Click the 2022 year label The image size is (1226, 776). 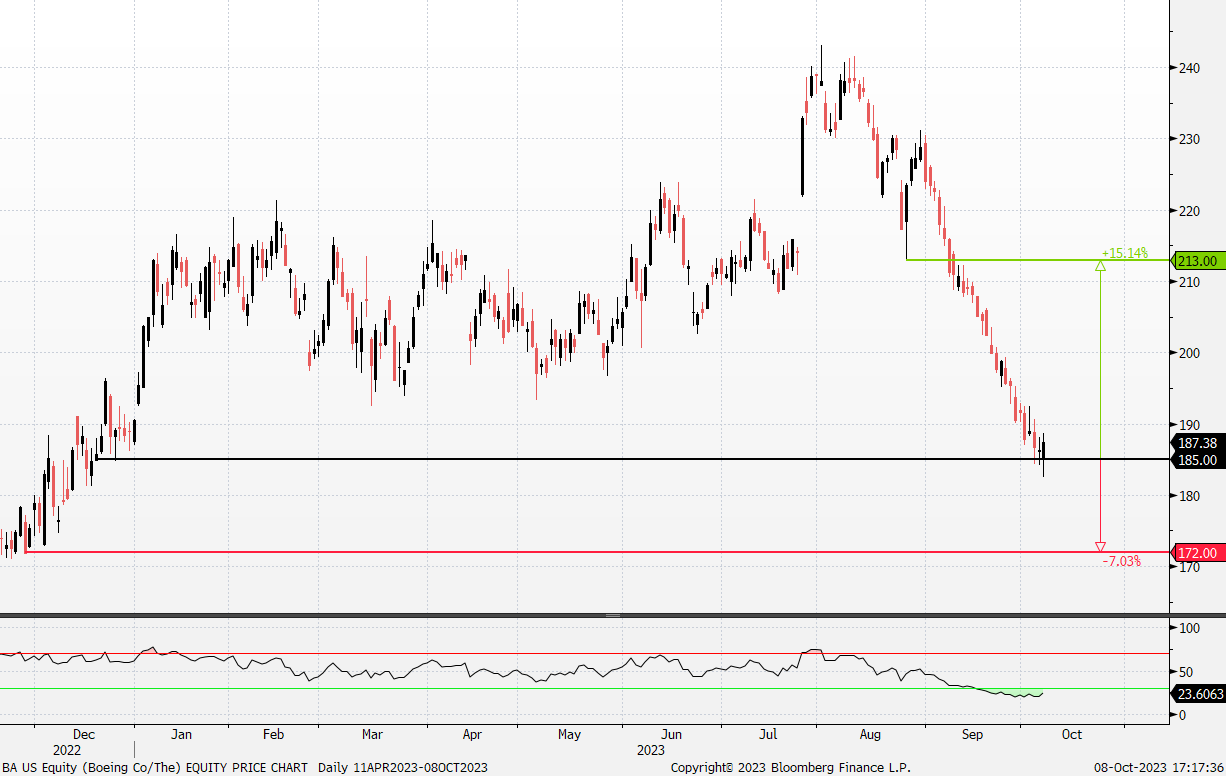[67, 750]
